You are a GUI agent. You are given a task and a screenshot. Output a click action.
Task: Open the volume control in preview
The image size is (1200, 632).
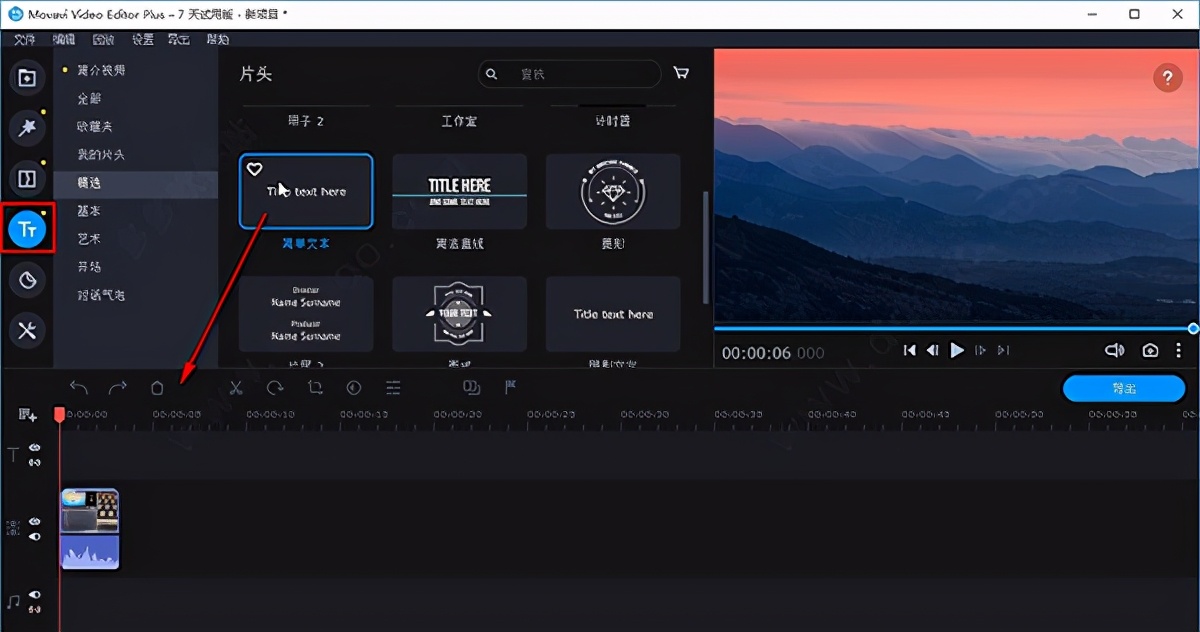click(x=1114, y=350)
